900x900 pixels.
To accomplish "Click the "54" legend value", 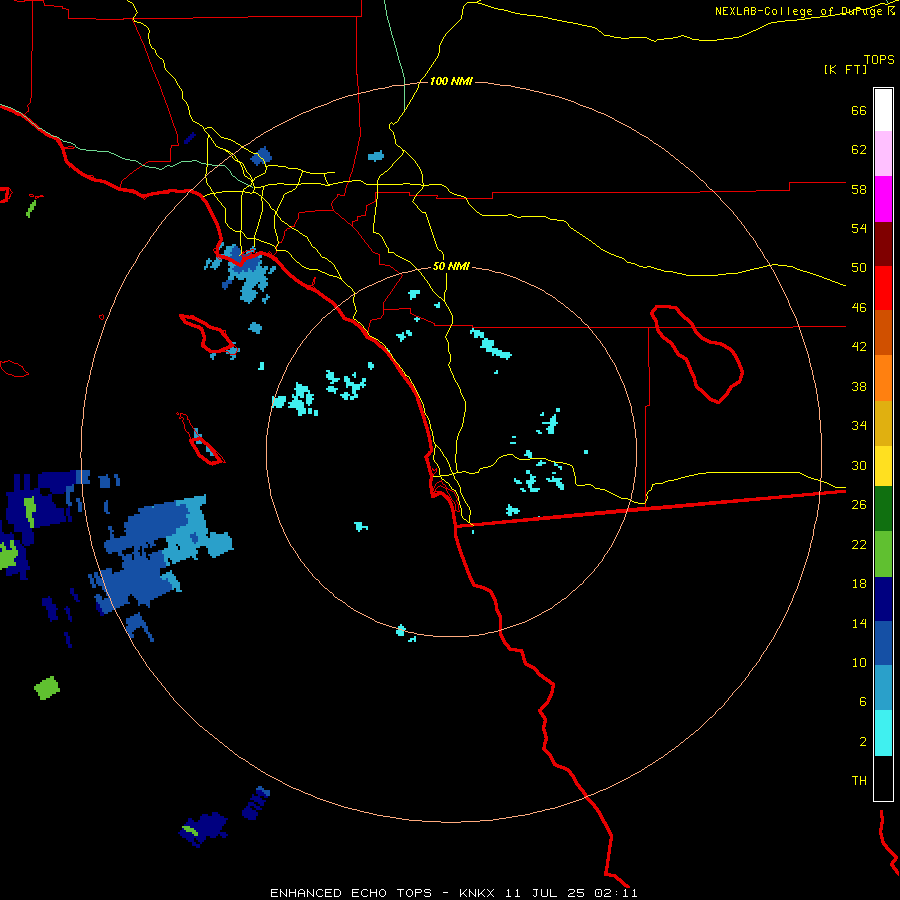I will click(x=859, y=228).
